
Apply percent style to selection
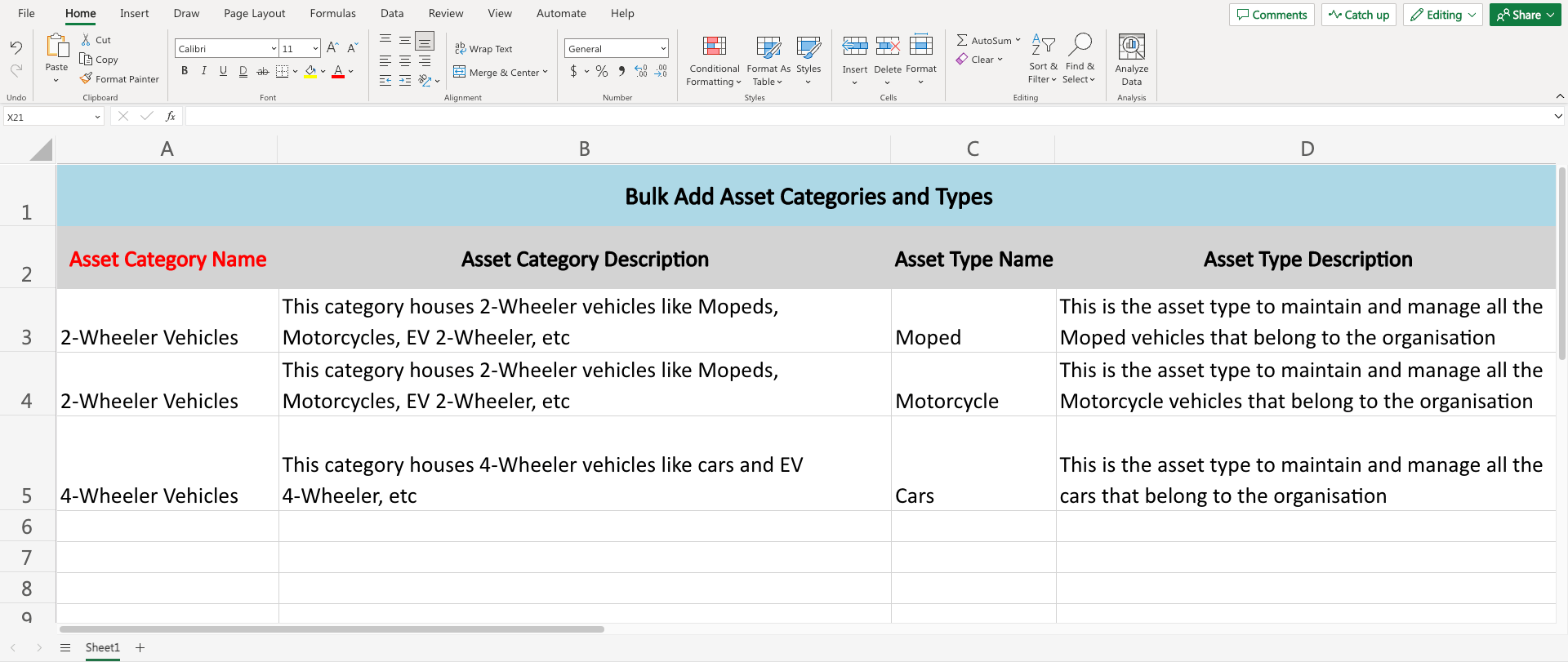(x=602, y=72)
